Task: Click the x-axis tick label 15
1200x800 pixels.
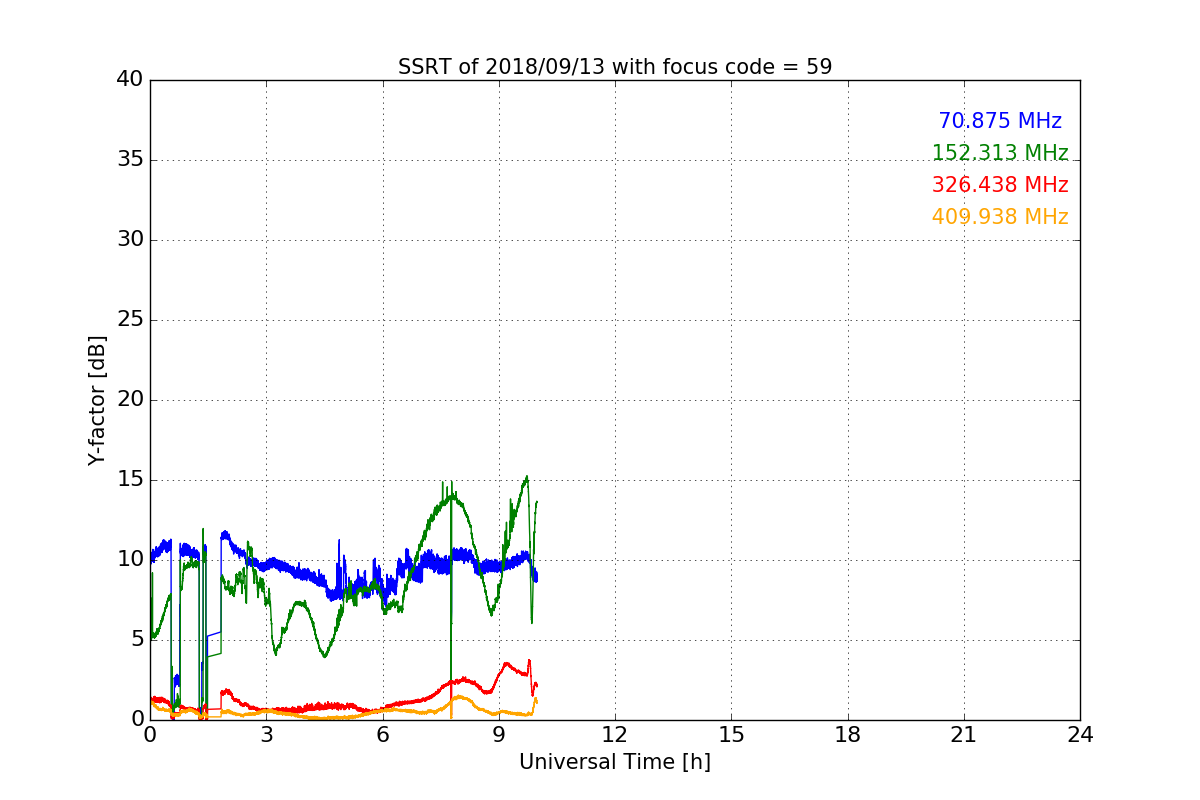Action: click(731, 735)
